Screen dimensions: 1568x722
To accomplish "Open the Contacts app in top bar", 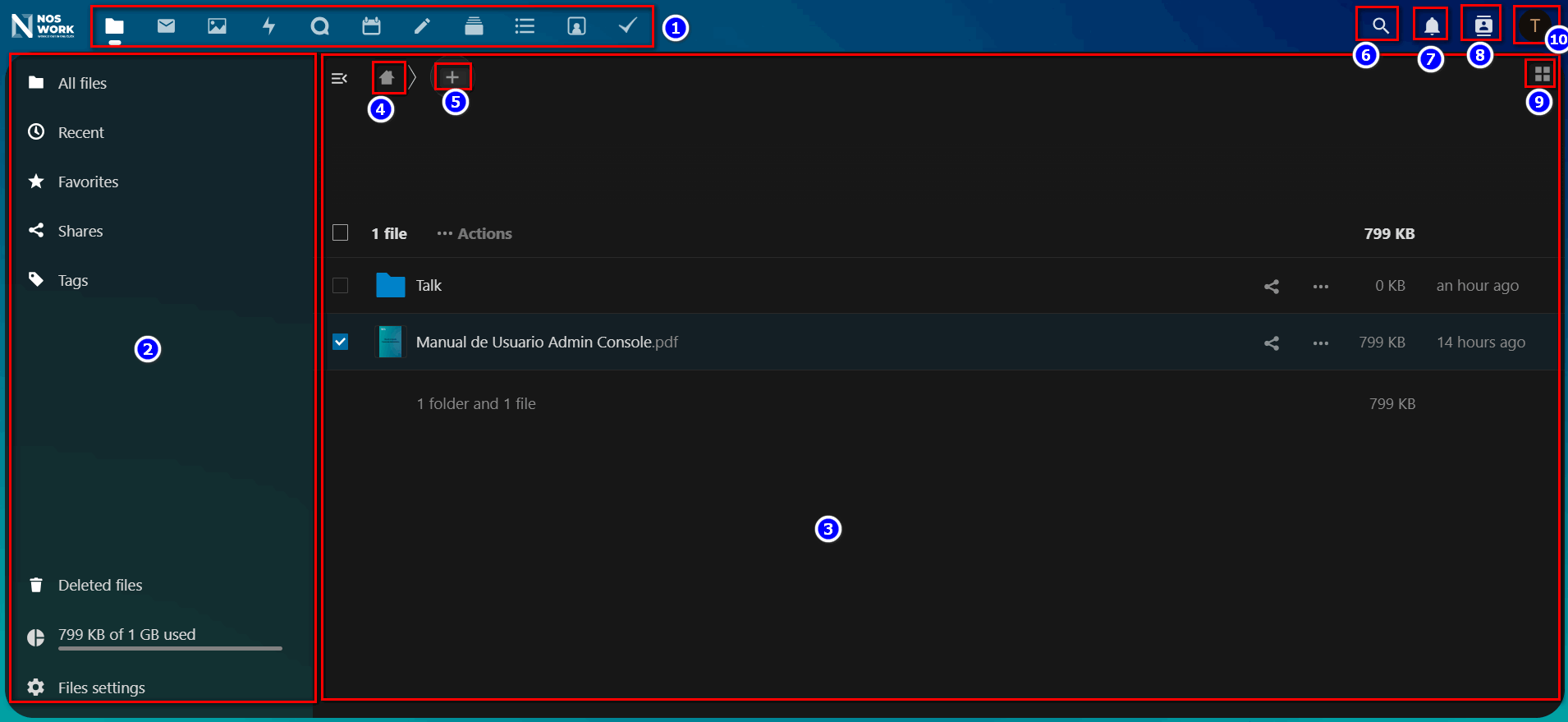I will click(576, 26).
